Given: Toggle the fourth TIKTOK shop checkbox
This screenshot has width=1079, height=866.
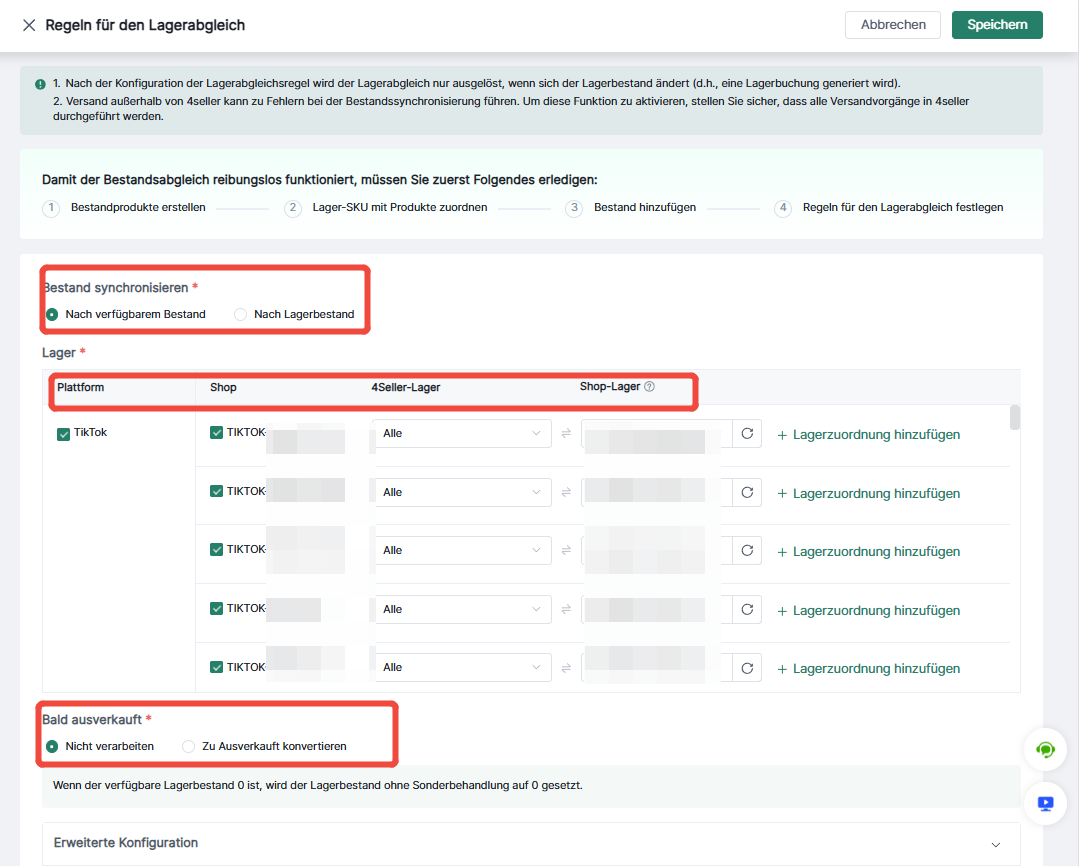Looking at the screenshot, I should tap(216, 609).
